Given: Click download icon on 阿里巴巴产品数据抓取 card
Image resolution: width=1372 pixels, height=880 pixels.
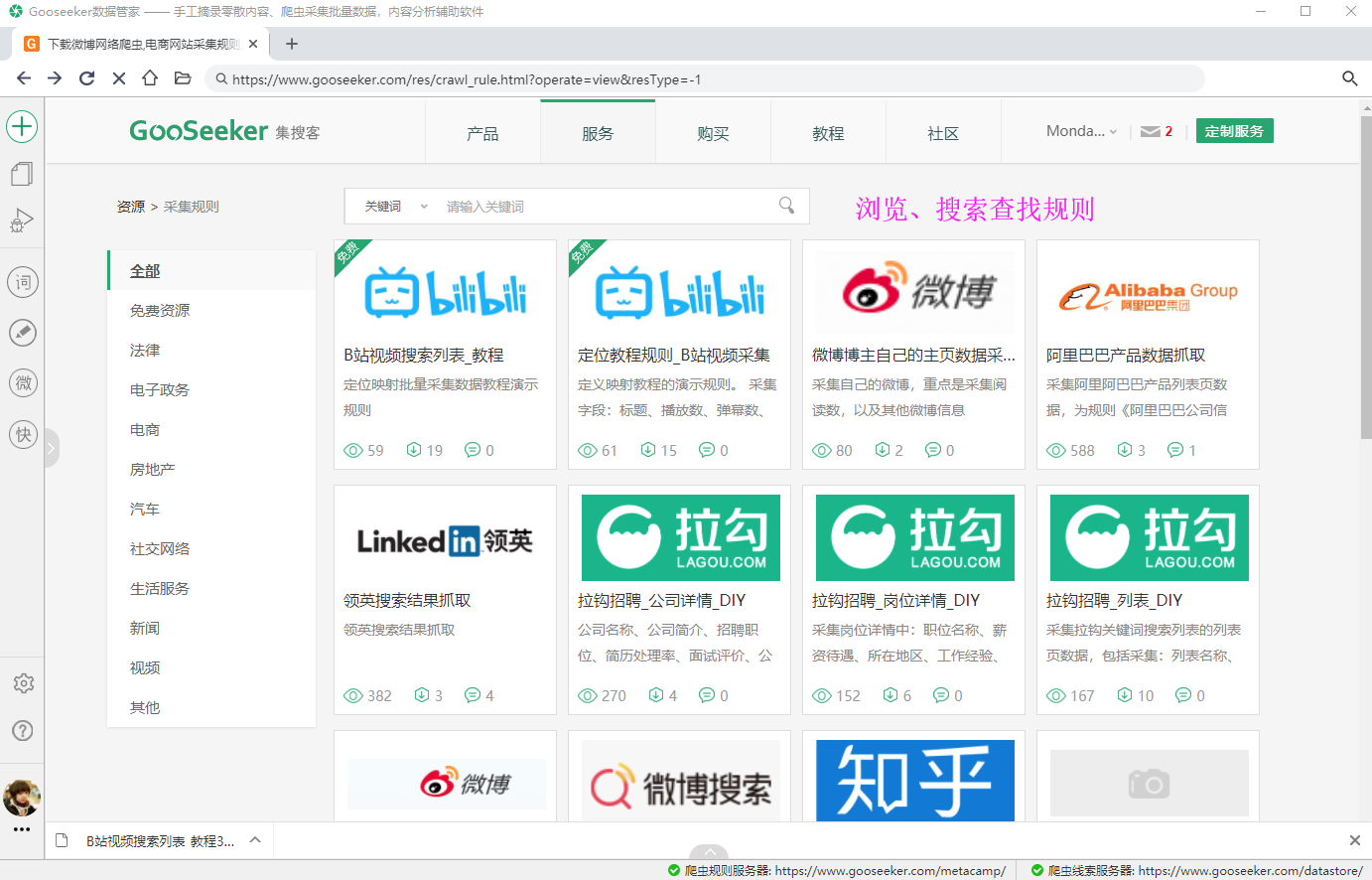Looking at the screenshot, I should (x=1125, y=450).
